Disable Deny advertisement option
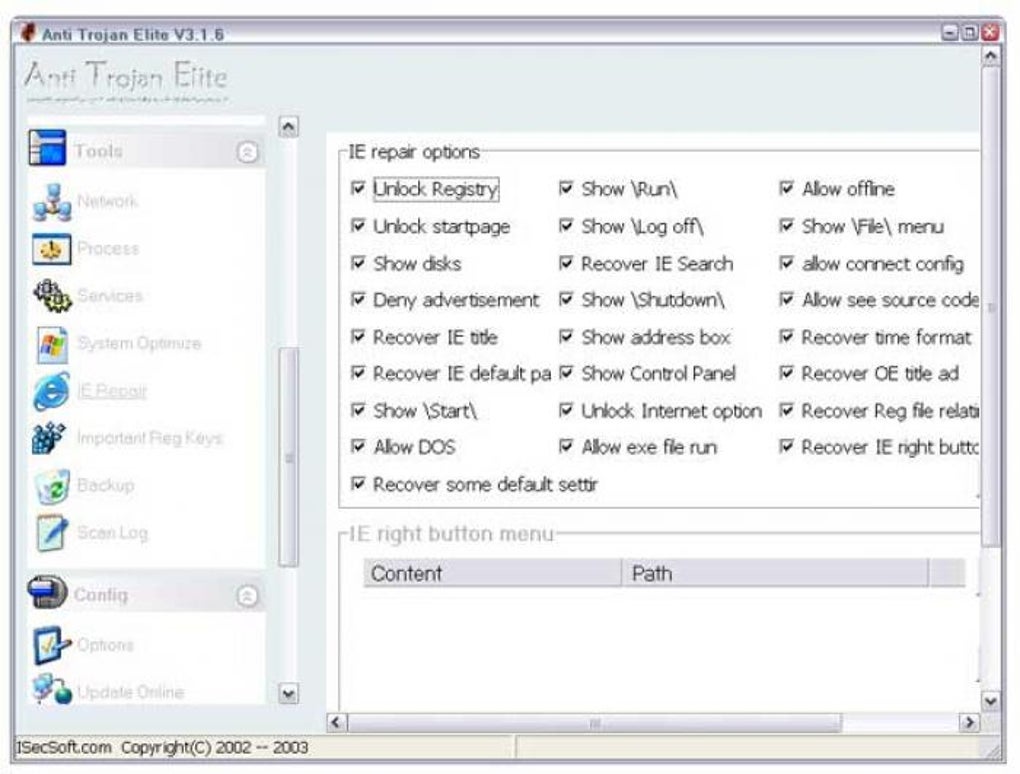The width and height of the screenshot is (1020, 774). pyautogui.click(x=358, y=299)
